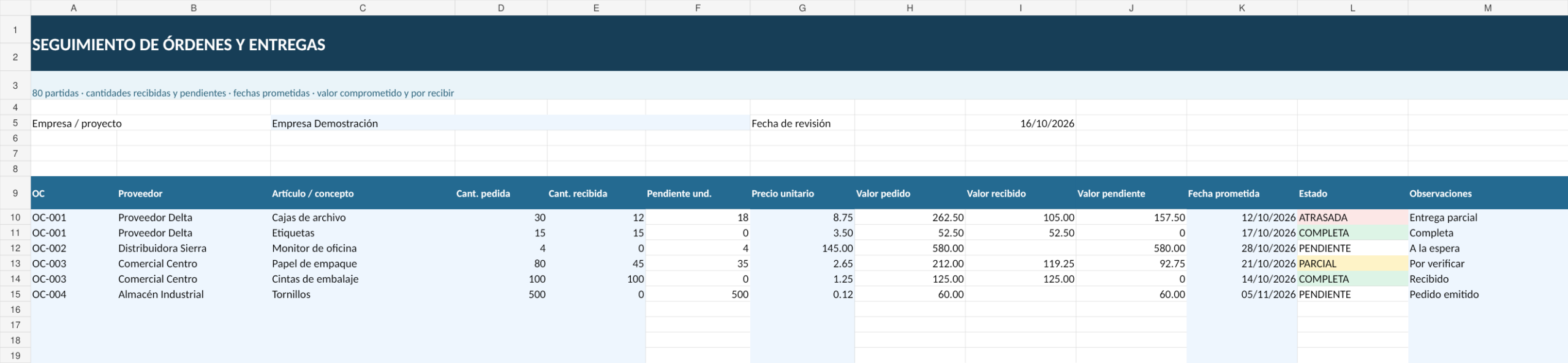Select the 'Monitor de oficina' item cell
The width and height of the screenshot is (1568, 363).
[363, 249]
